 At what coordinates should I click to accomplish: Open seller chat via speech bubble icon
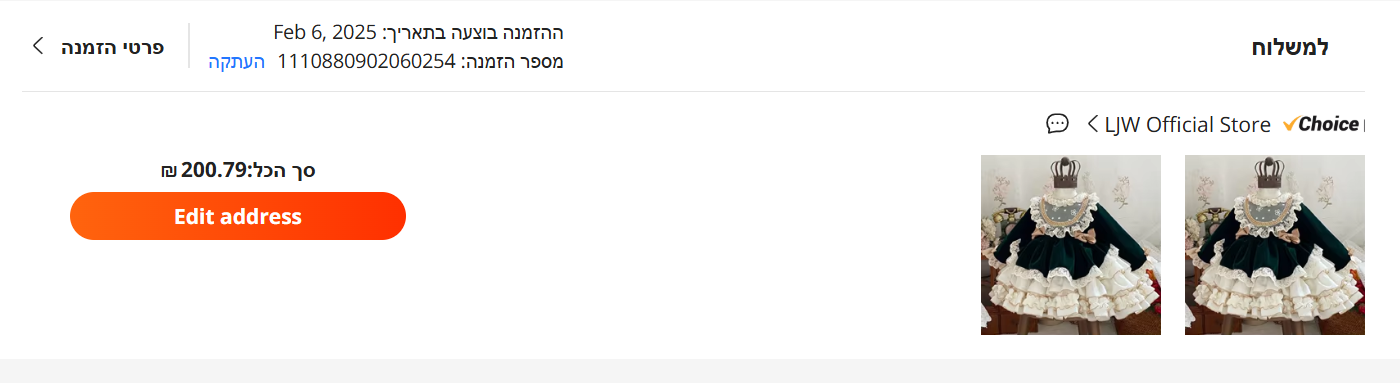[1057, 124]
